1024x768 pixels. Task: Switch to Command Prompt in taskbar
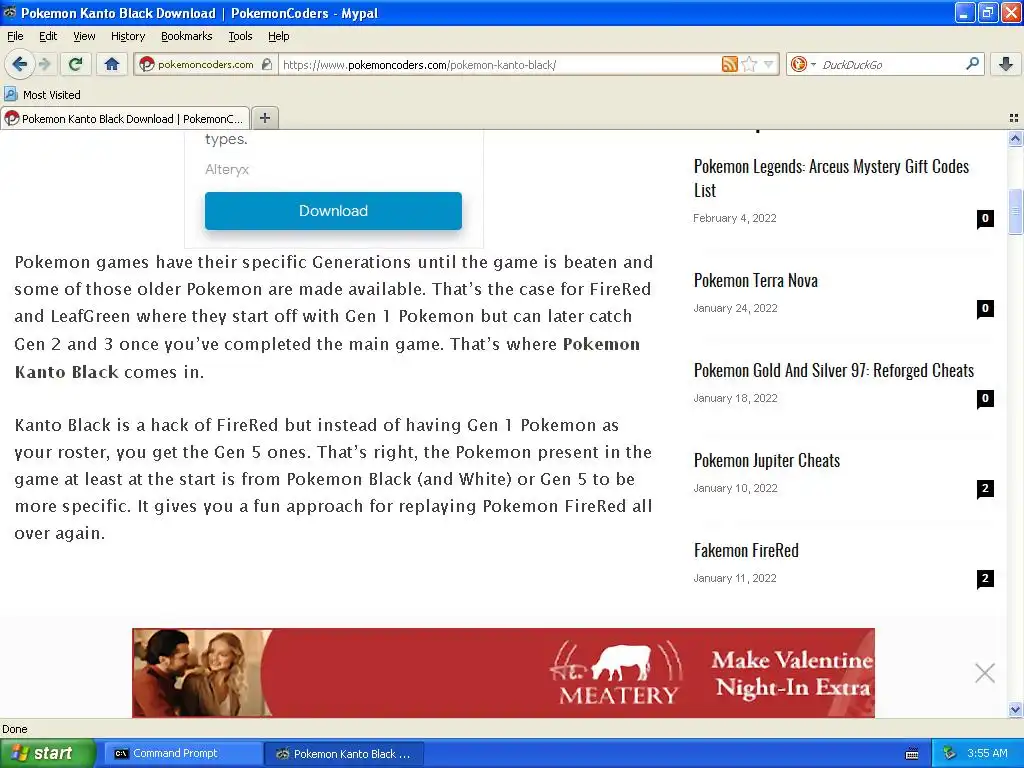click(183, 754)
